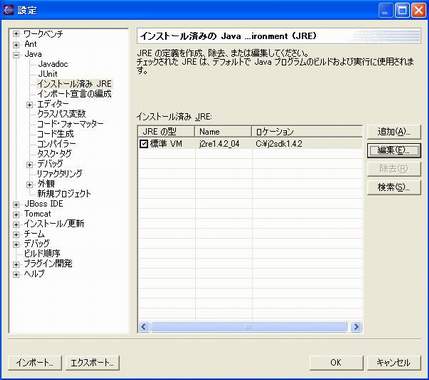Click the horizontal scrollbar thumb of JRE table

coord(249,327)
